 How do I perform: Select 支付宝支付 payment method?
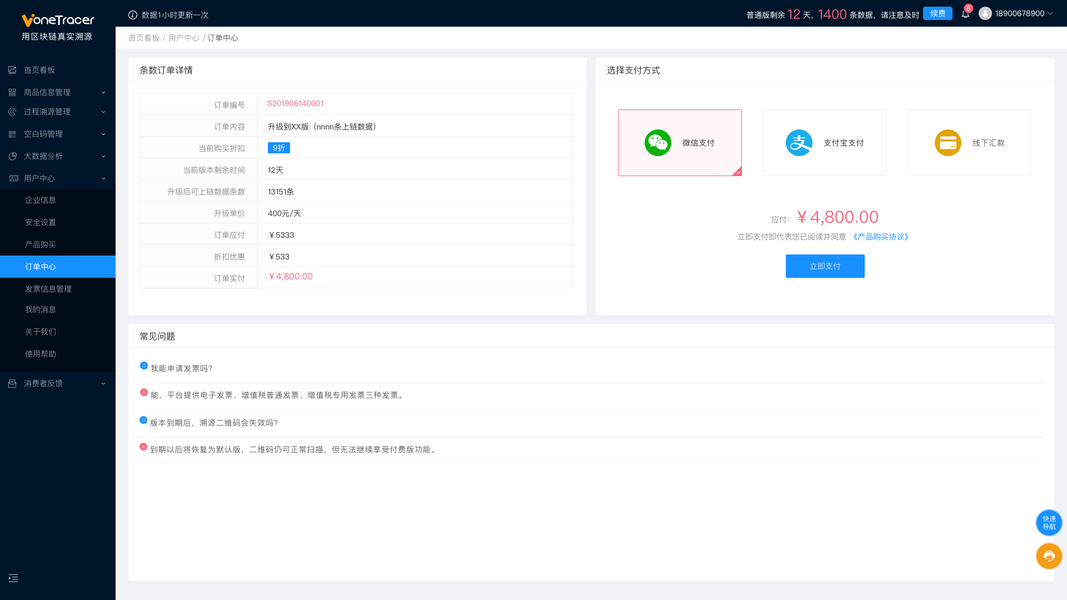point(825,143)
